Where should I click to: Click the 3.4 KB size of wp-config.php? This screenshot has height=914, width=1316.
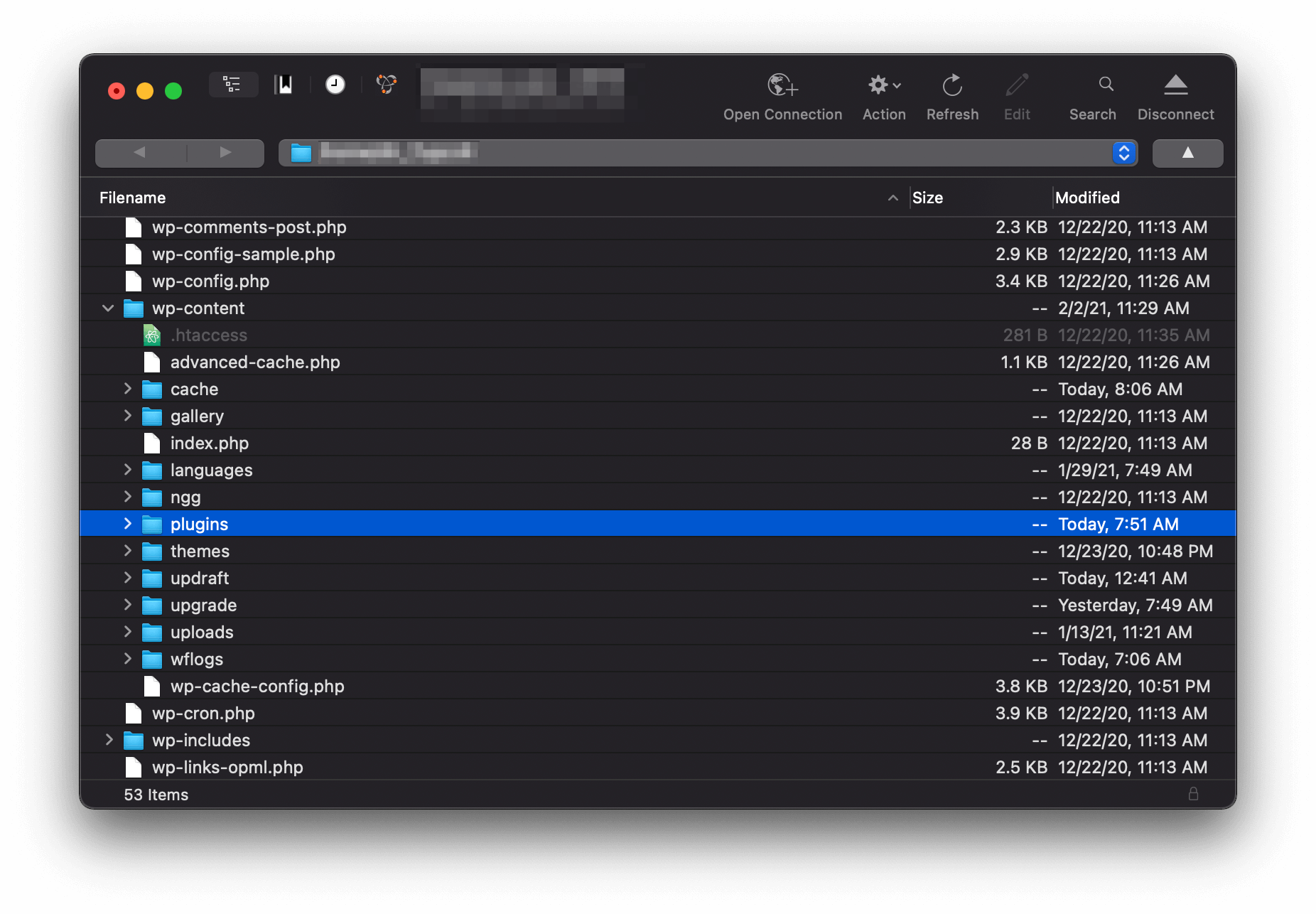tap(1021, 281)
